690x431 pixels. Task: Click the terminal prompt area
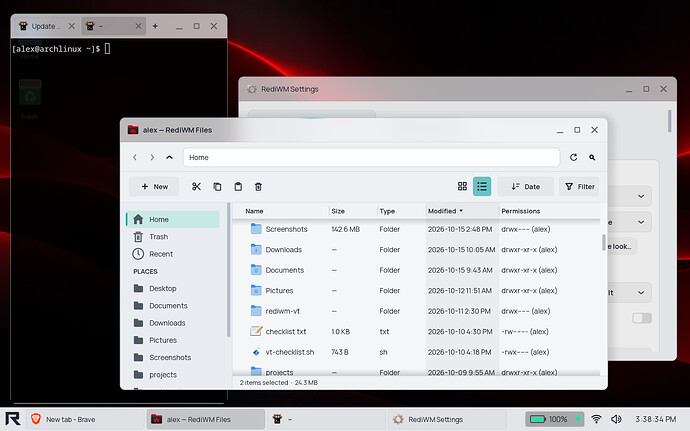click(119, 220)
